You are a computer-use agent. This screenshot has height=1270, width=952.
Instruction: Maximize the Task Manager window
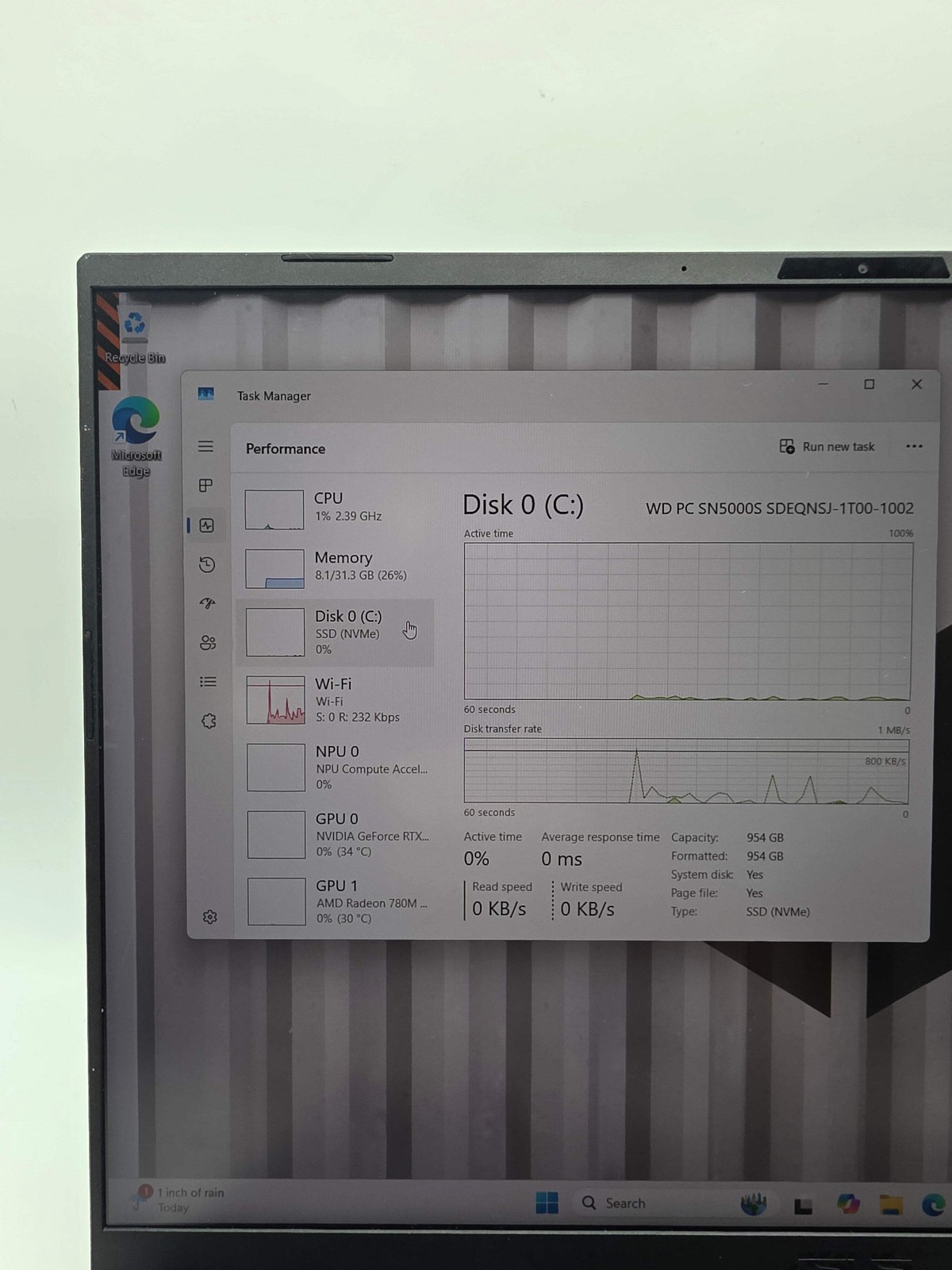click(869, 384)
